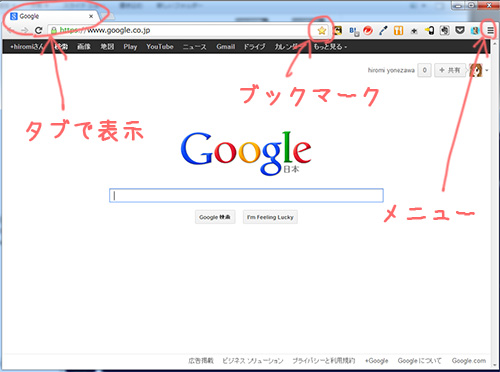Open 画像 in the Google bar
Screen dimensions: 500x372
[x=84, y=47]
